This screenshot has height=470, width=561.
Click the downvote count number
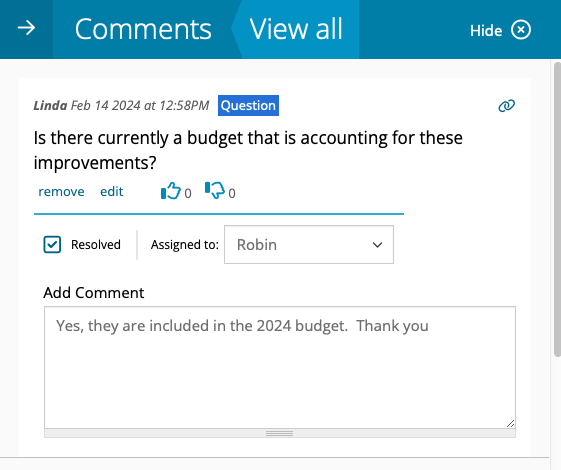pos(232,194)
